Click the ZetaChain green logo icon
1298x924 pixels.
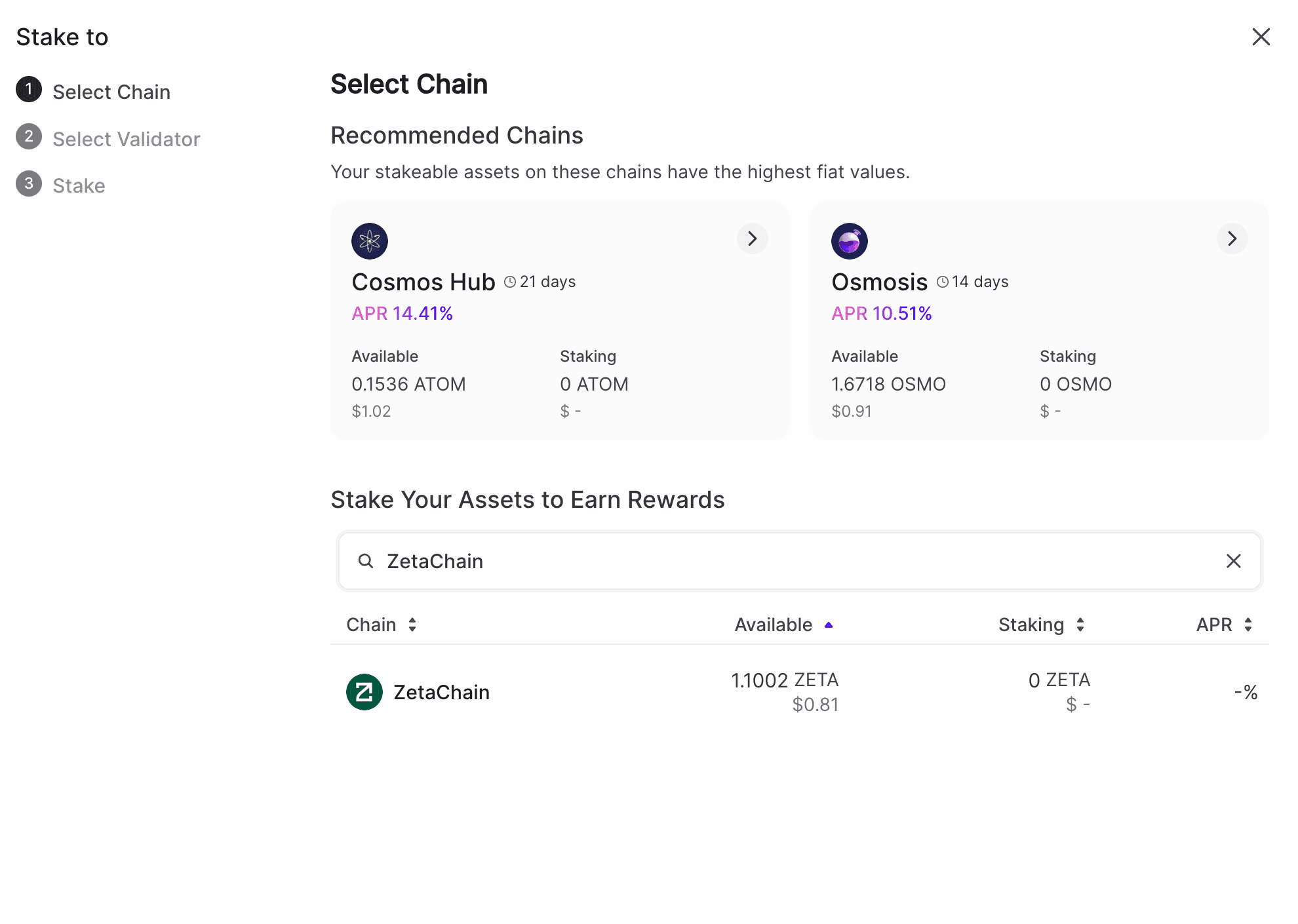(364, 691)
